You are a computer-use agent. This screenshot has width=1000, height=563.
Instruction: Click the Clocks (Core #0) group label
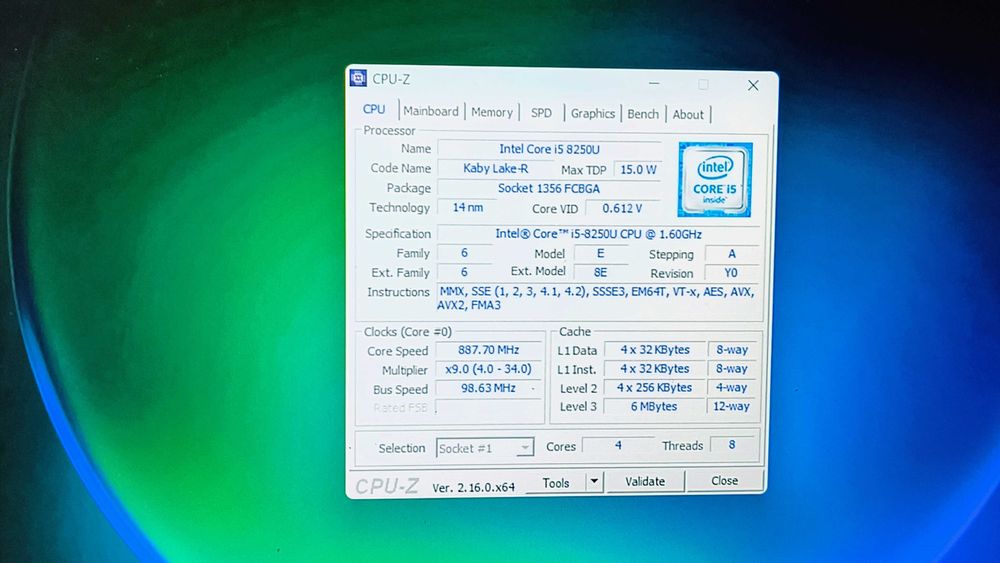pos(408,332)
